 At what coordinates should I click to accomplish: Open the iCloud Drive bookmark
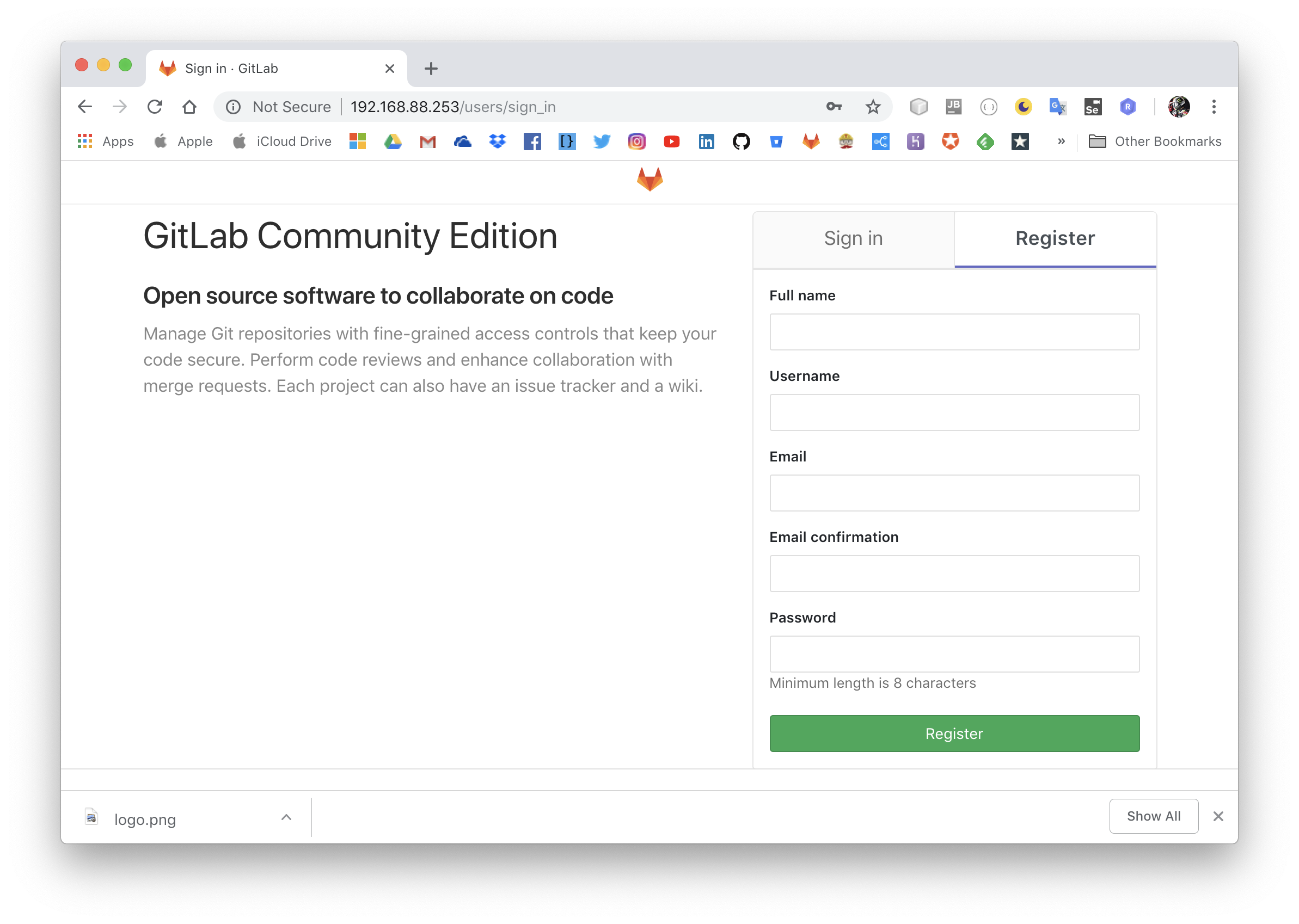282,141
